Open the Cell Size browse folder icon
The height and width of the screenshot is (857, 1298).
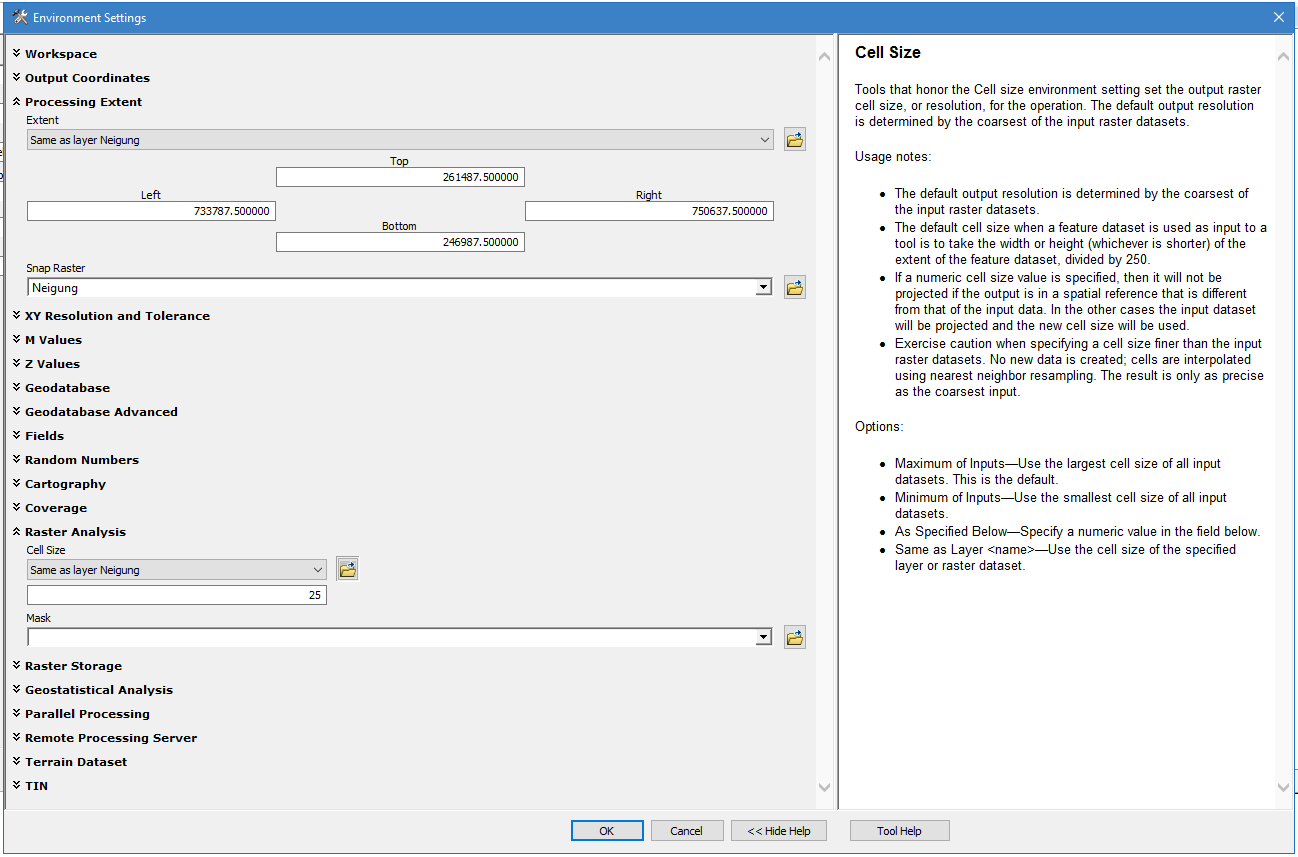[x=347, y=570]
